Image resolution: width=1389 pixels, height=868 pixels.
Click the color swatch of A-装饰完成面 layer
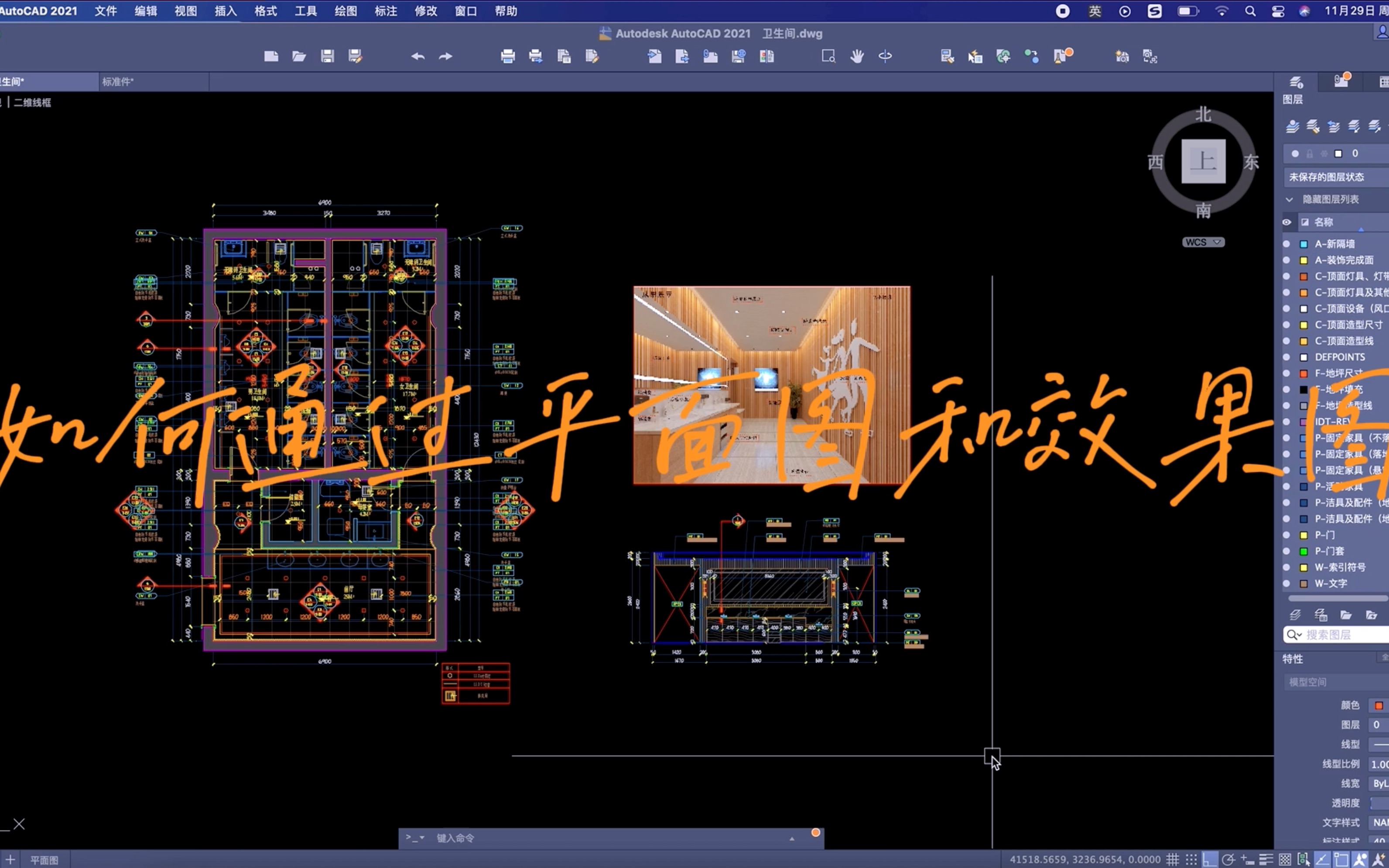point(1303,260)
